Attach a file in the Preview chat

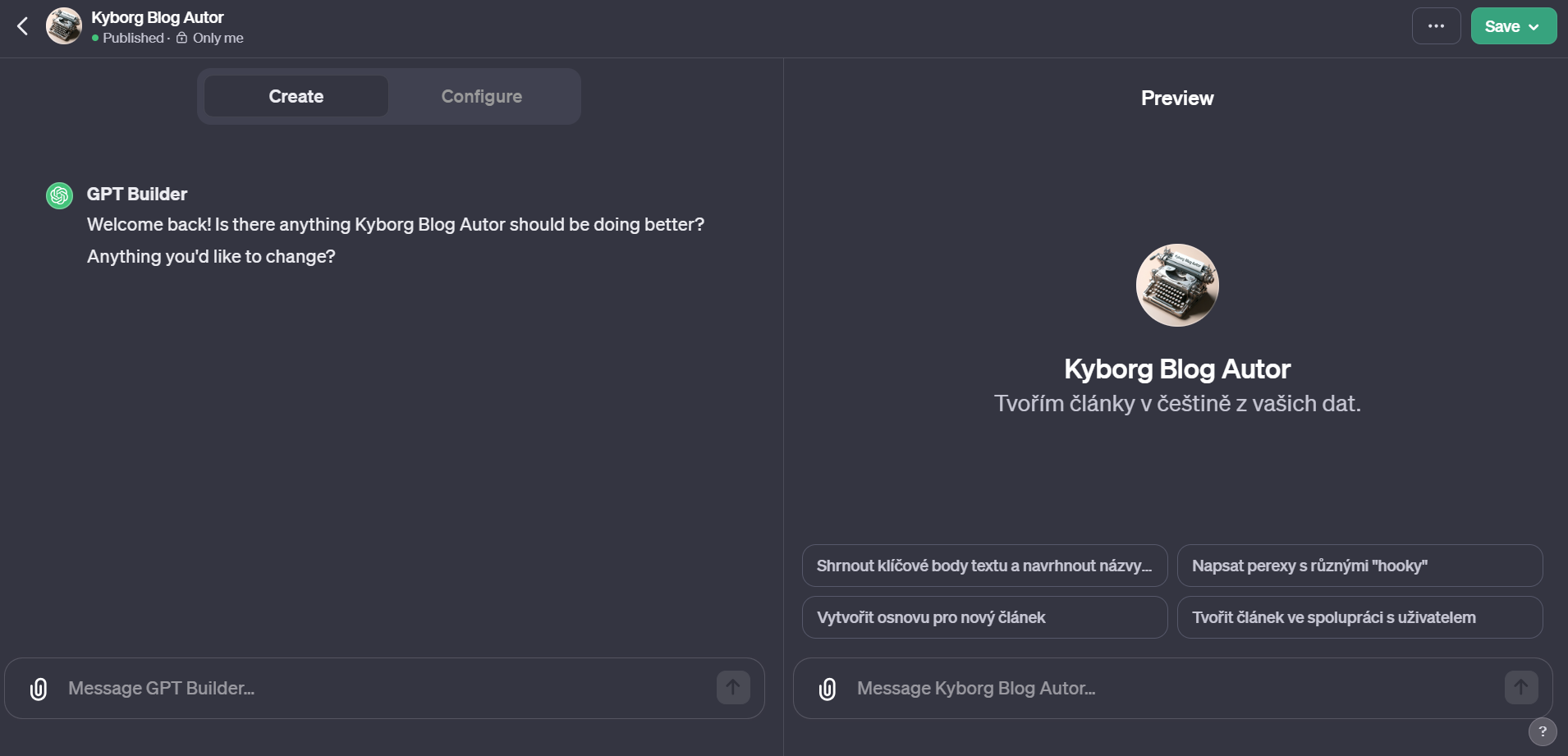click(828, 688)
